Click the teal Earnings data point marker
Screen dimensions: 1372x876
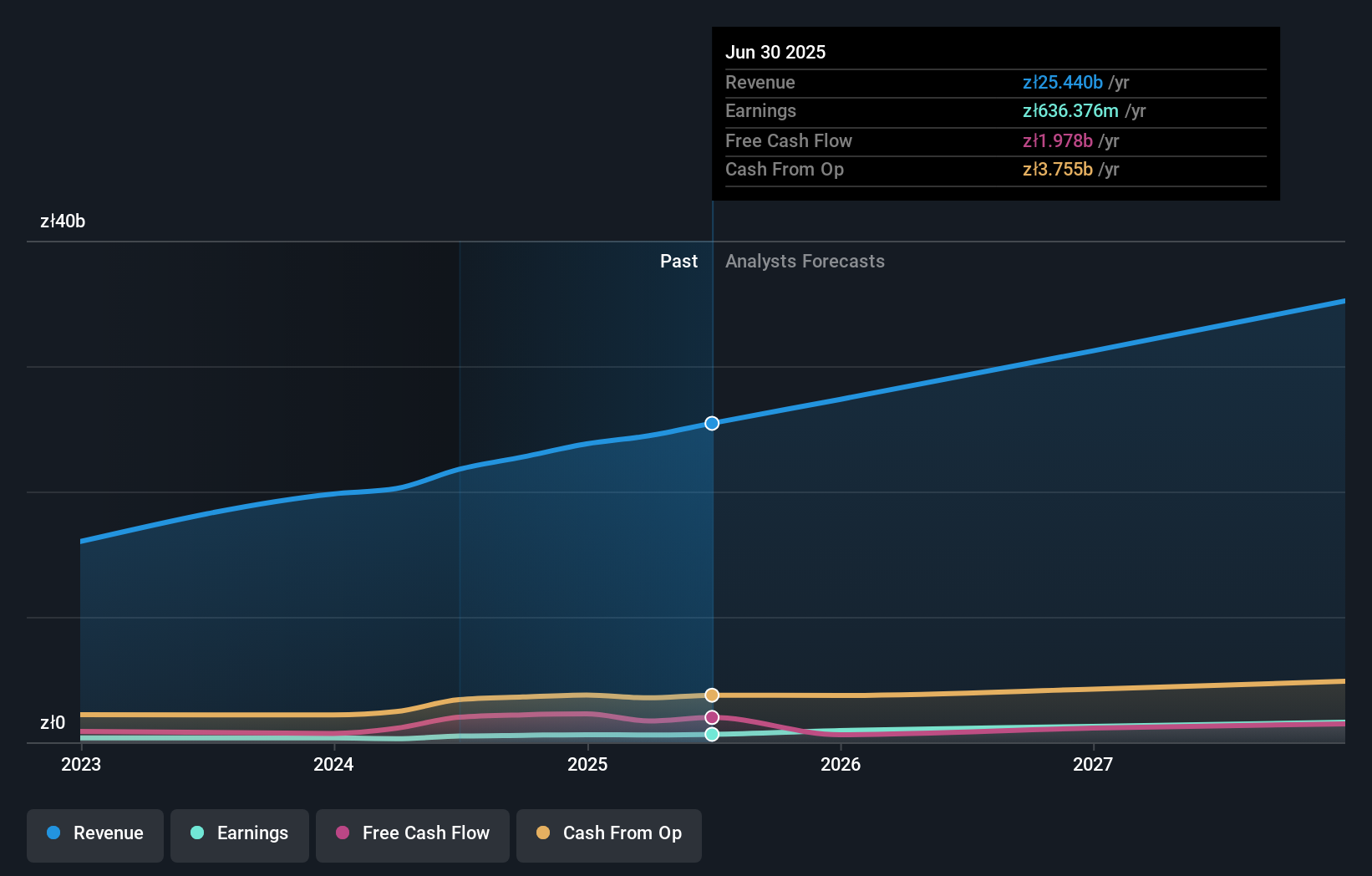click(x=712, y=734)
